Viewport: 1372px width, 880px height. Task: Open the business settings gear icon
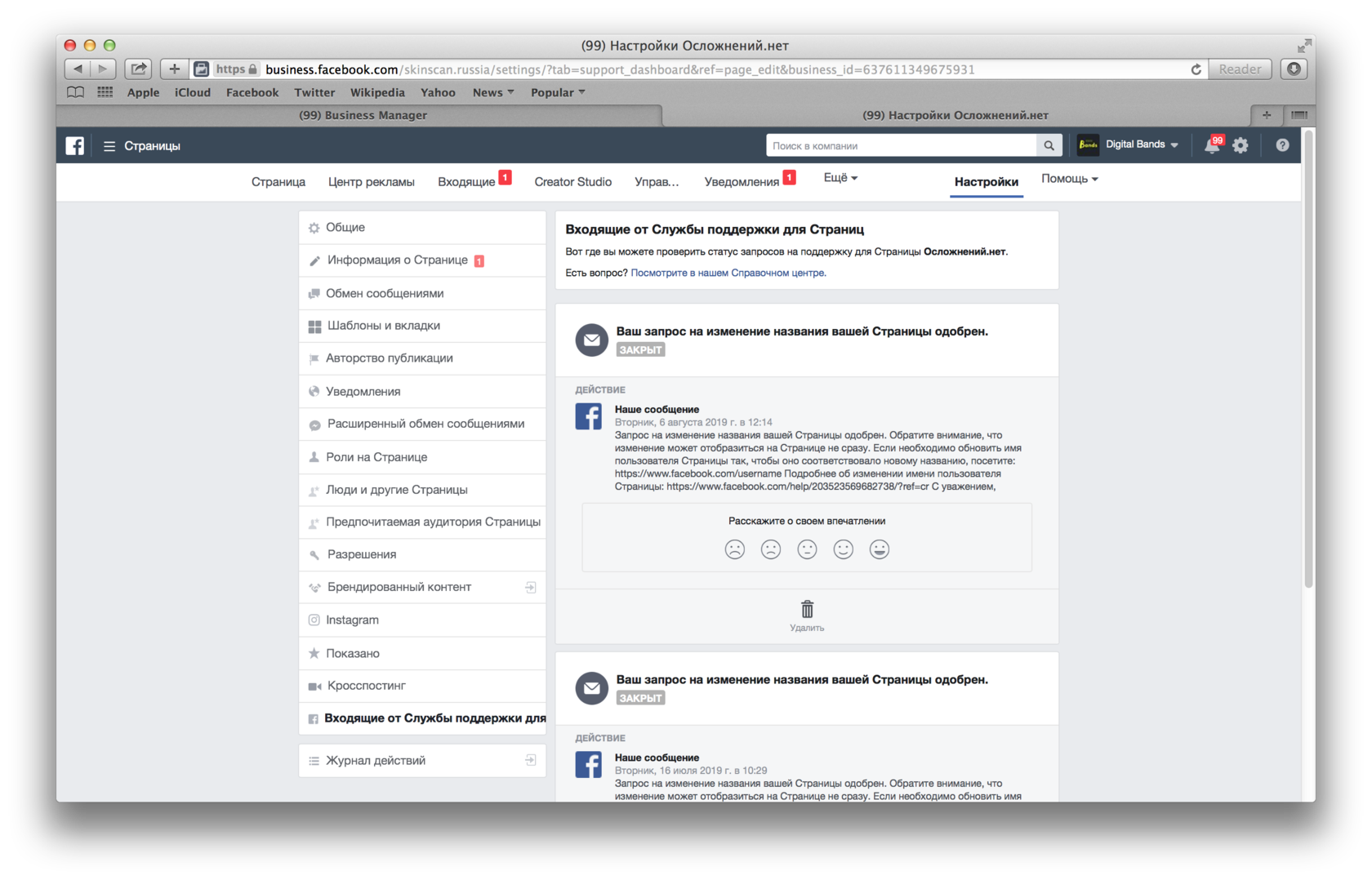click(1241, 145)
